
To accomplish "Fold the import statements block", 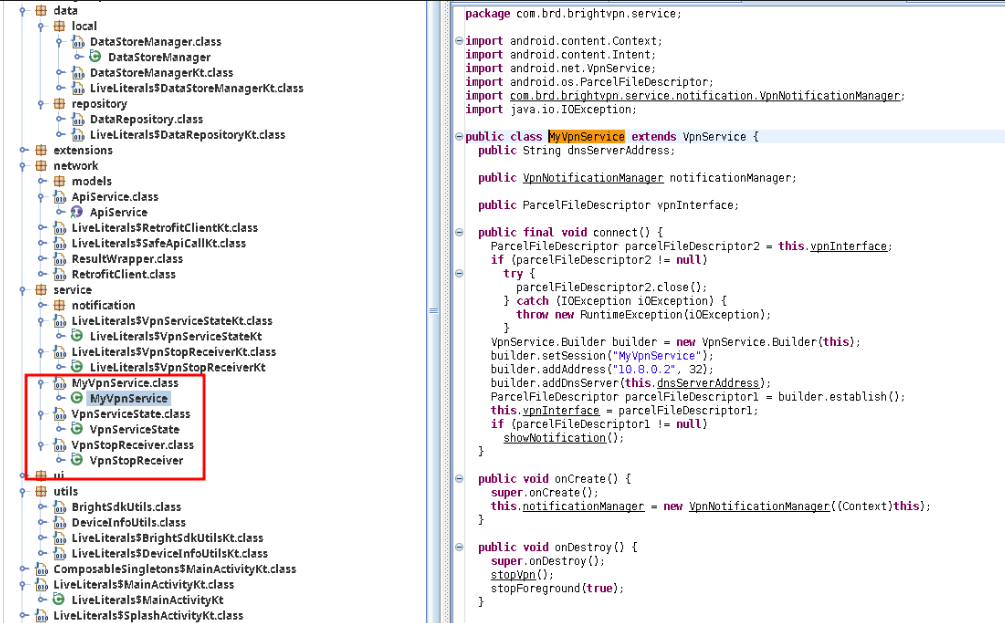I will click(458, 41).
